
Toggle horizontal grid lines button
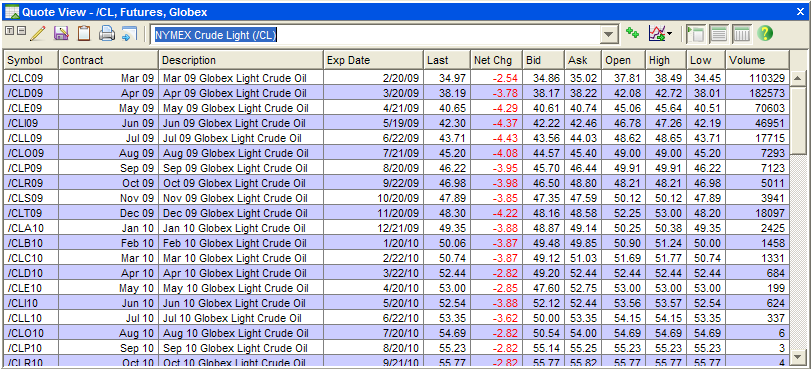719,34
